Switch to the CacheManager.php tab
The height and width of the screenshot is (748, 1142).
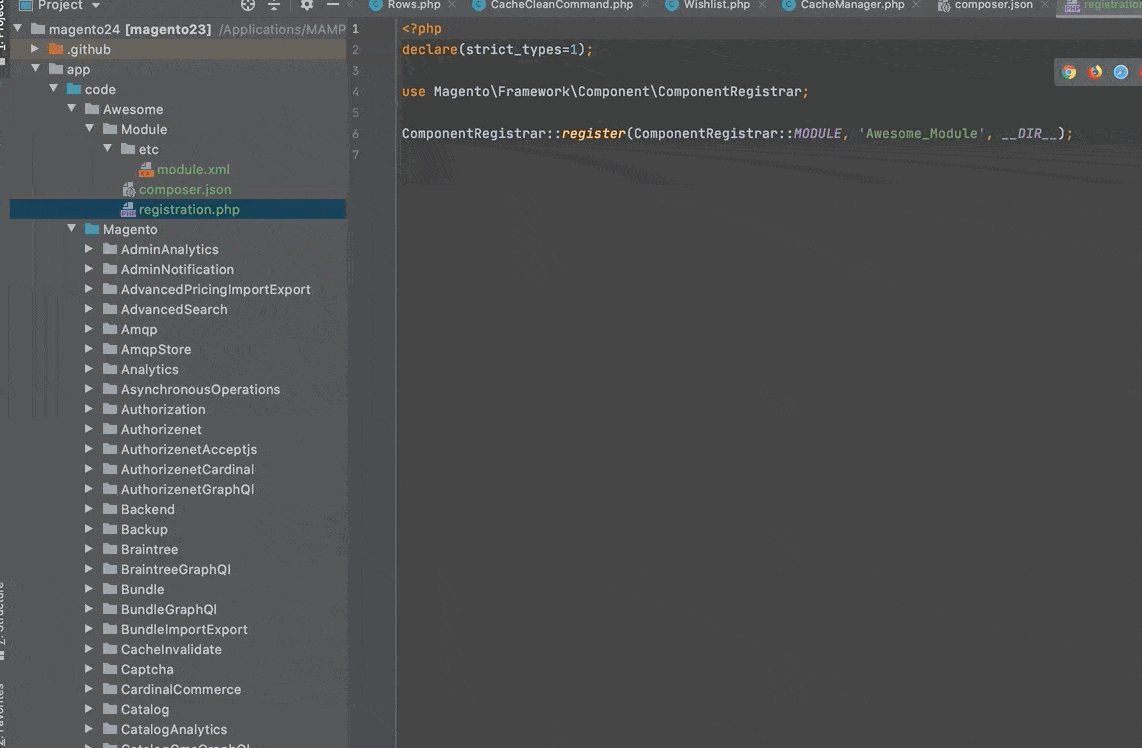coord(852,5)
